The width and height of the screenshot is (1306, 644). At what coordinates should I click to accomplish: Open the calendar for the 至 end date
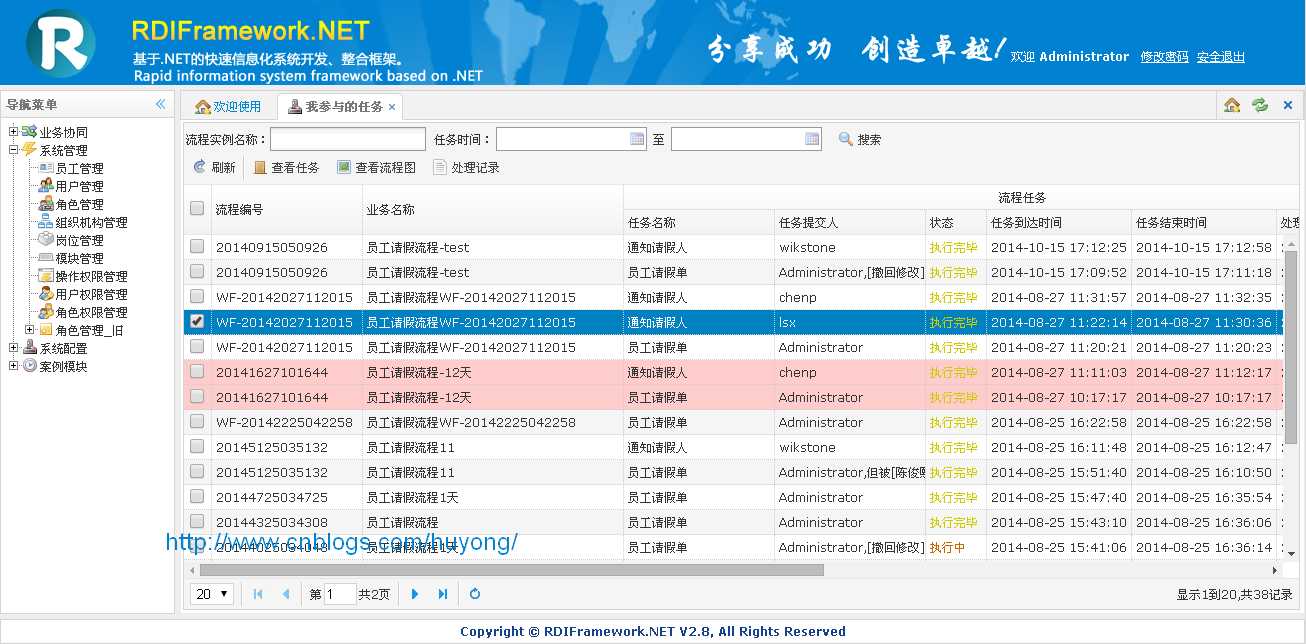point(812,139)
